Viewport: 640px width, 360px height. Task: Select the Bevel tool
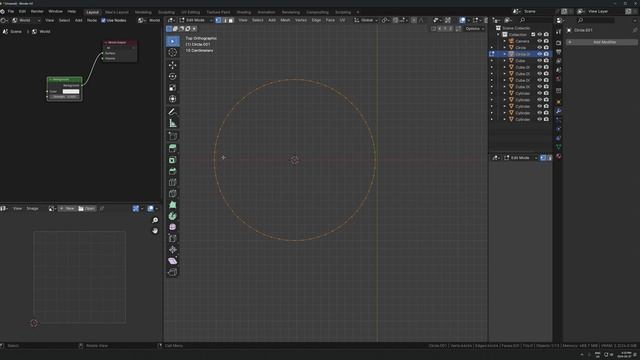point(173,171)
